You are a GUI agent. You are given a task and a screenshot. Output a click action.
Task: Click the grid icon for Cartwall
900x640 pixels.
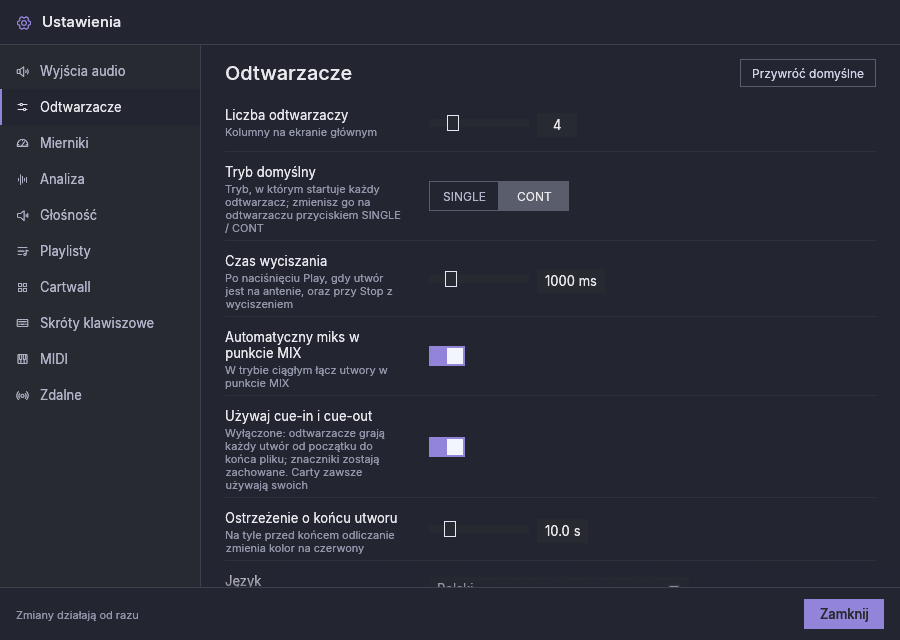(22, 287)
